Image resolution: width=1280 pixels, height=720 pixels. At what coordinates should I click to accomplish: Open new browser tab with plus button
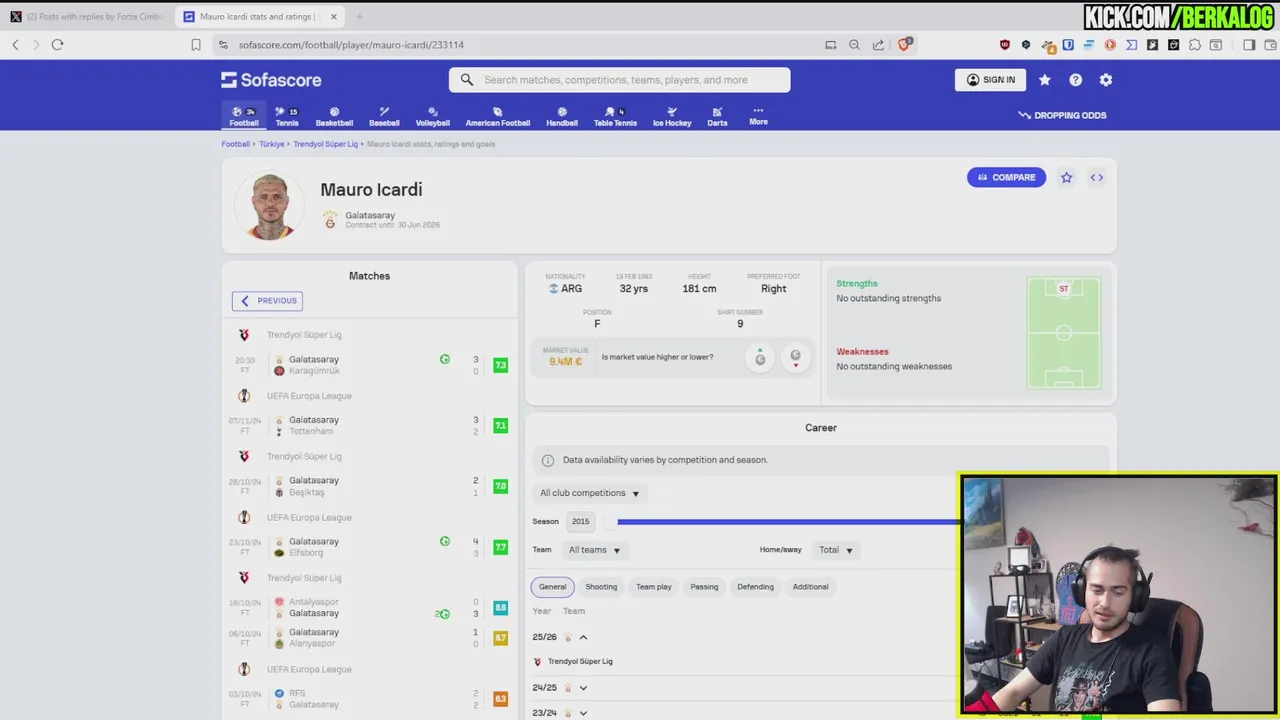click(359, 16)
